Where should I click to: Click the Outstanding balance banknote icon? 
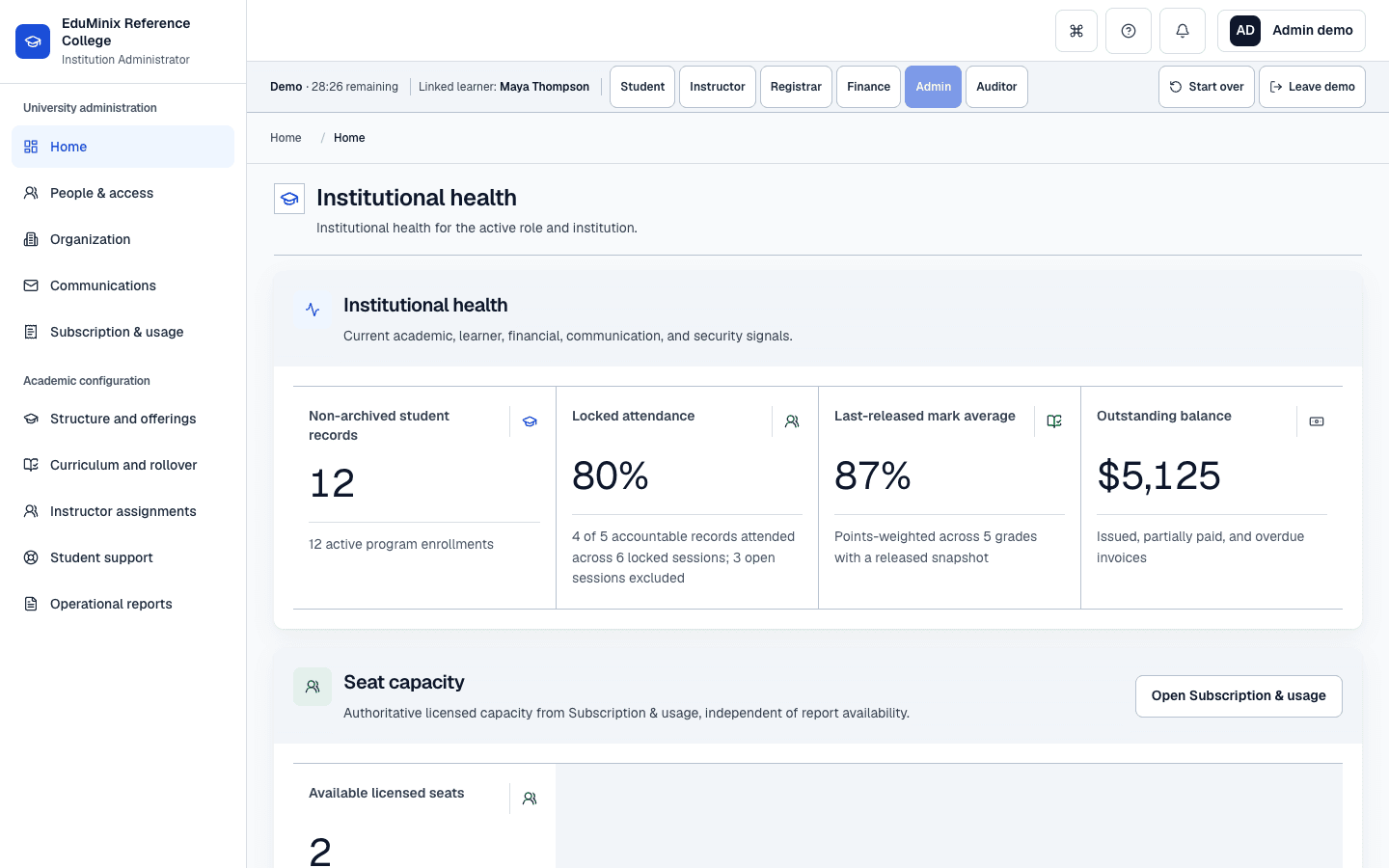click(x=1317, y=421)
